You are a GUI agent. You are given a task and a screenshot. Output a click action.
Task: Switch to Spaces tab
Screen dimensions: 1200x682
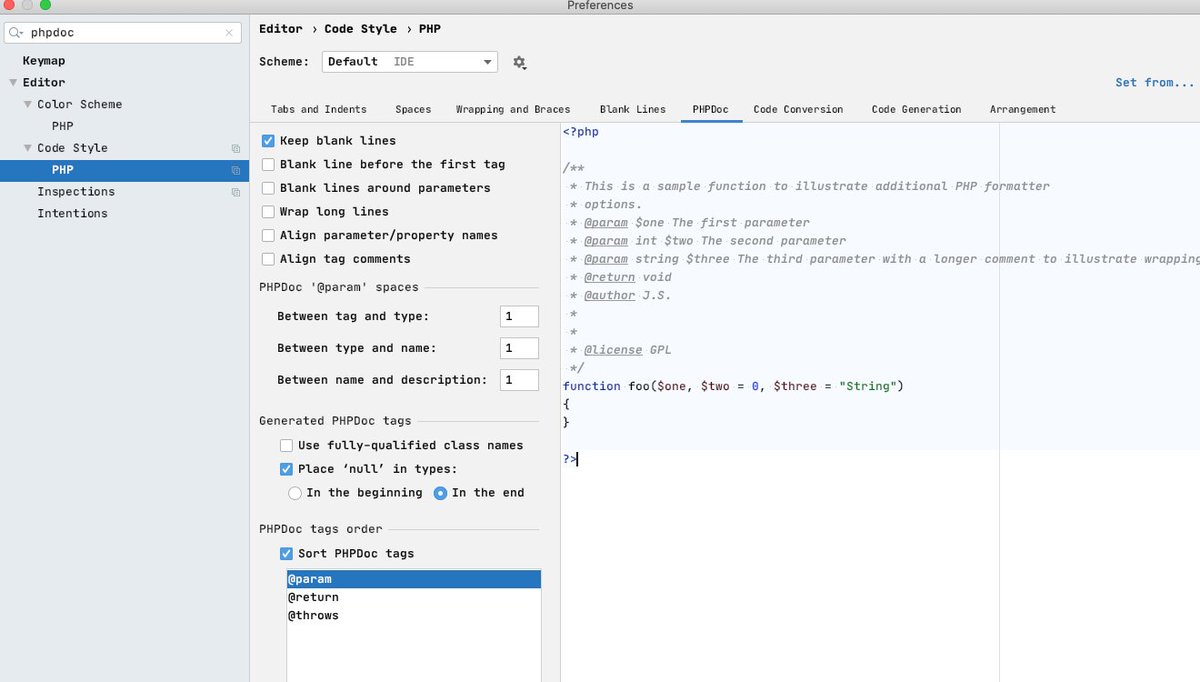pyautogui.click(x=413, y=109)
